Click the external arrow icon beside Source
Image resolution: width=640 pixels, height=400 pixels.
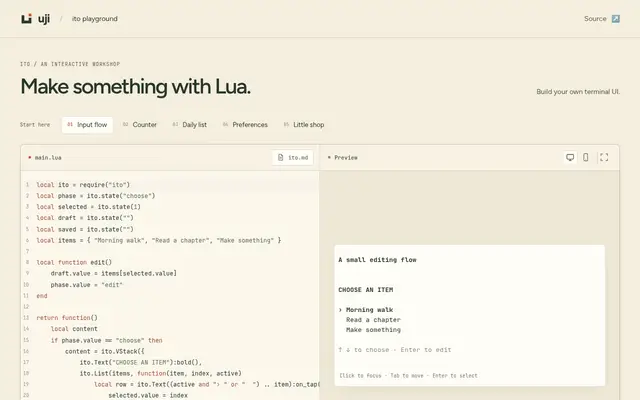(616, 19)
